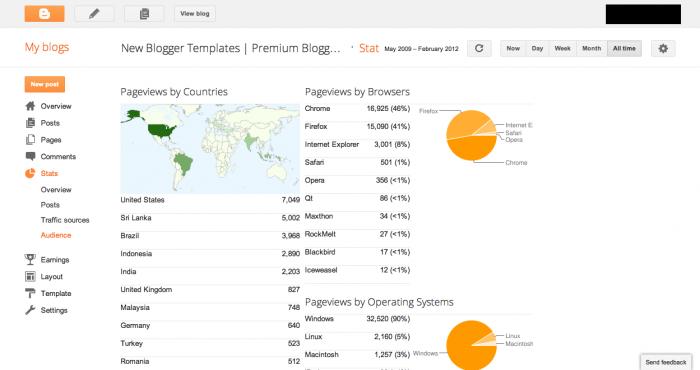Click the Settings wrench icon
The height and width of the screenshot is (370, 700).
[30, 310]
